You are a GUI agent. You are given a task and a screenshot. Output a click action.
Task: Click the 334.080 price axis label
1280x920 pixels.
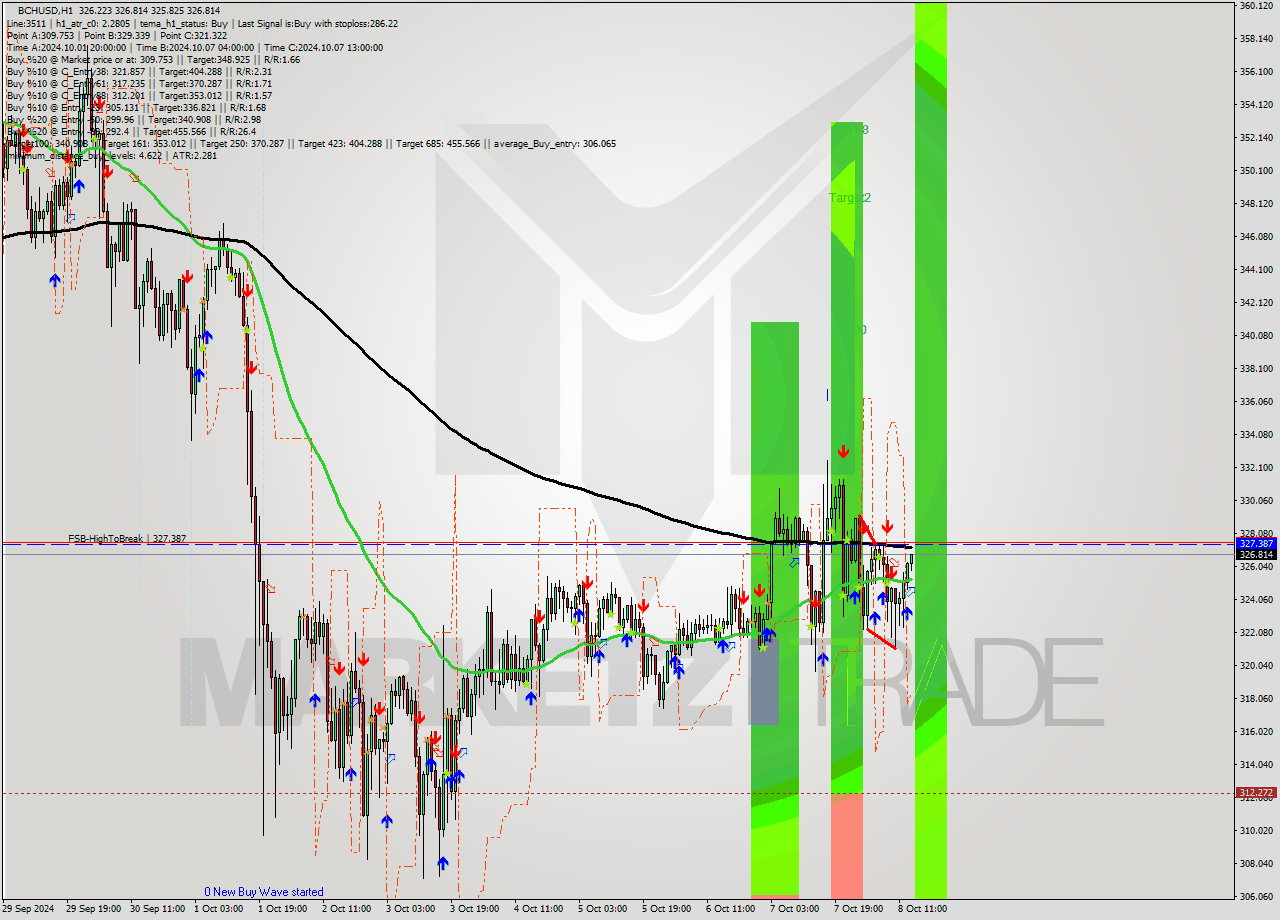(1255, 435)
